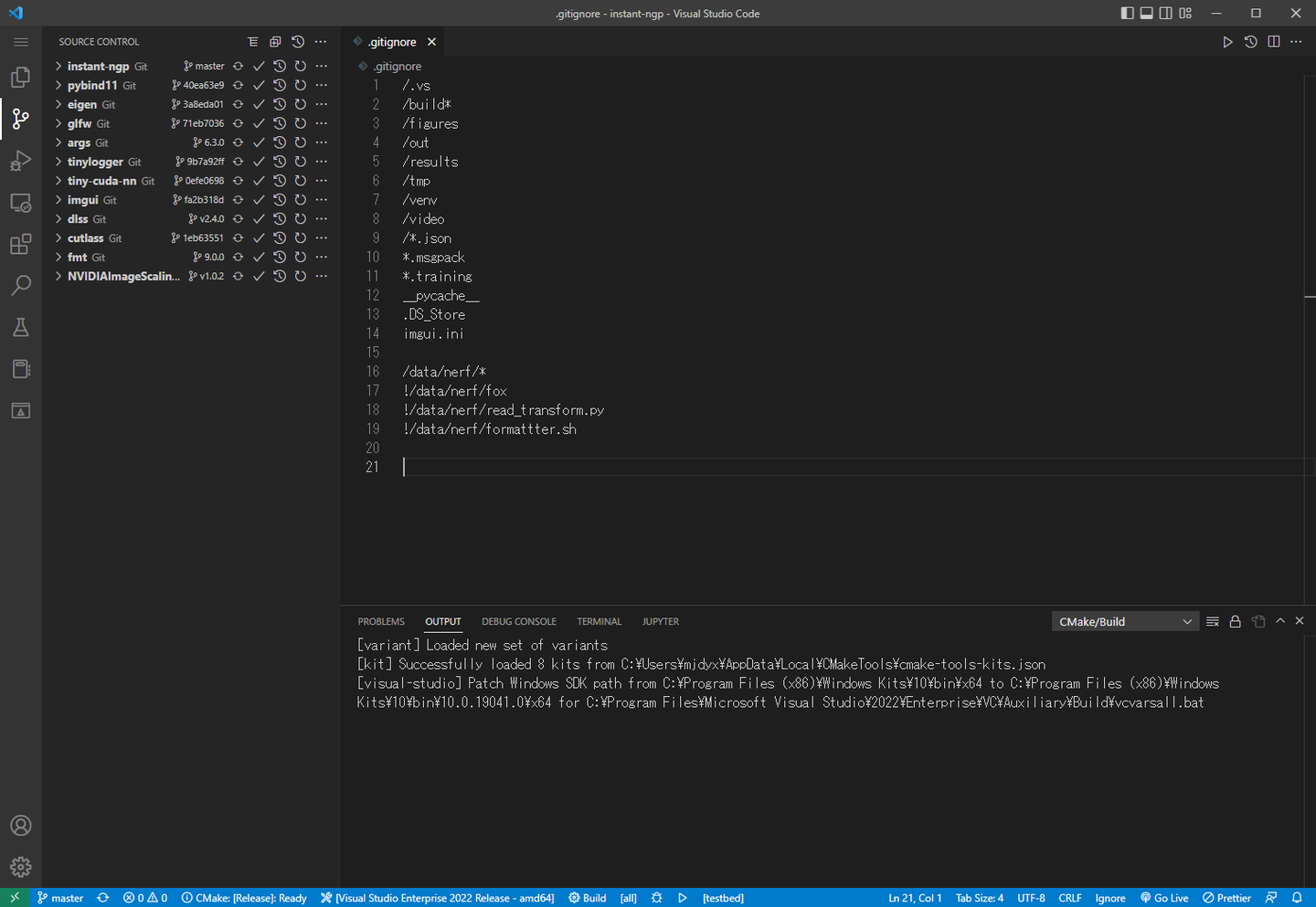This screenshot has height=907, width=1316.
Task: Expand the cutlass repository entry
Action: [x=58, y=237]
